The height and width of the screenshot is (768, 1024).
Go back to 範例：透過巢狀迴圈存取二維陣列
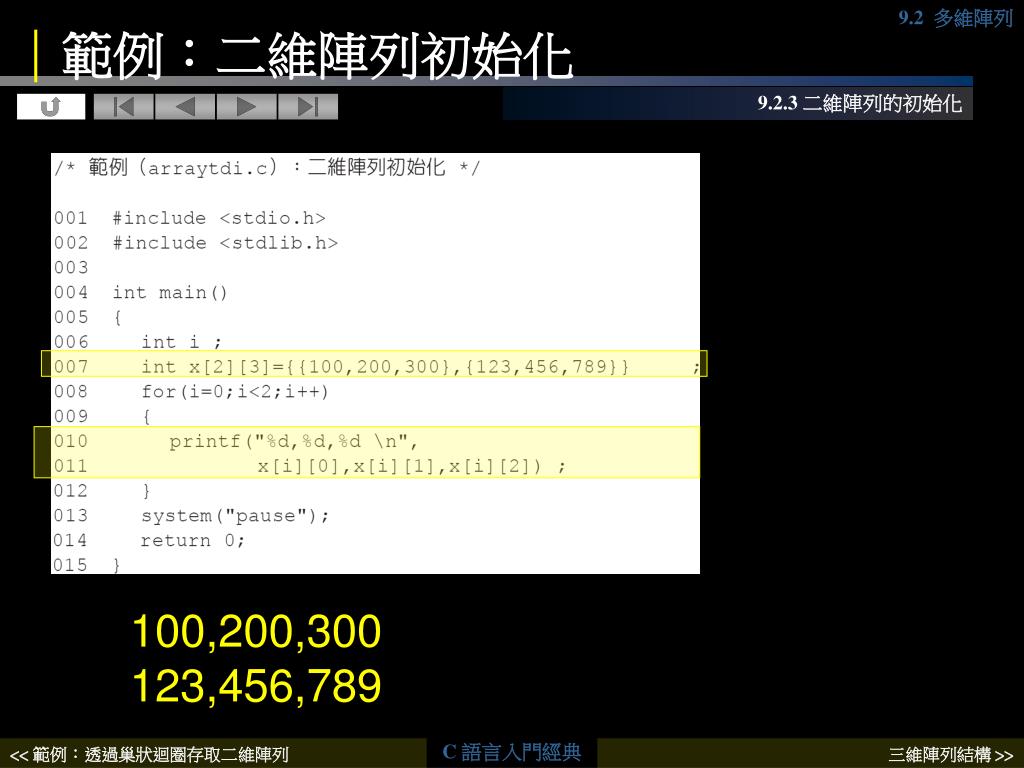pos(149,755)
